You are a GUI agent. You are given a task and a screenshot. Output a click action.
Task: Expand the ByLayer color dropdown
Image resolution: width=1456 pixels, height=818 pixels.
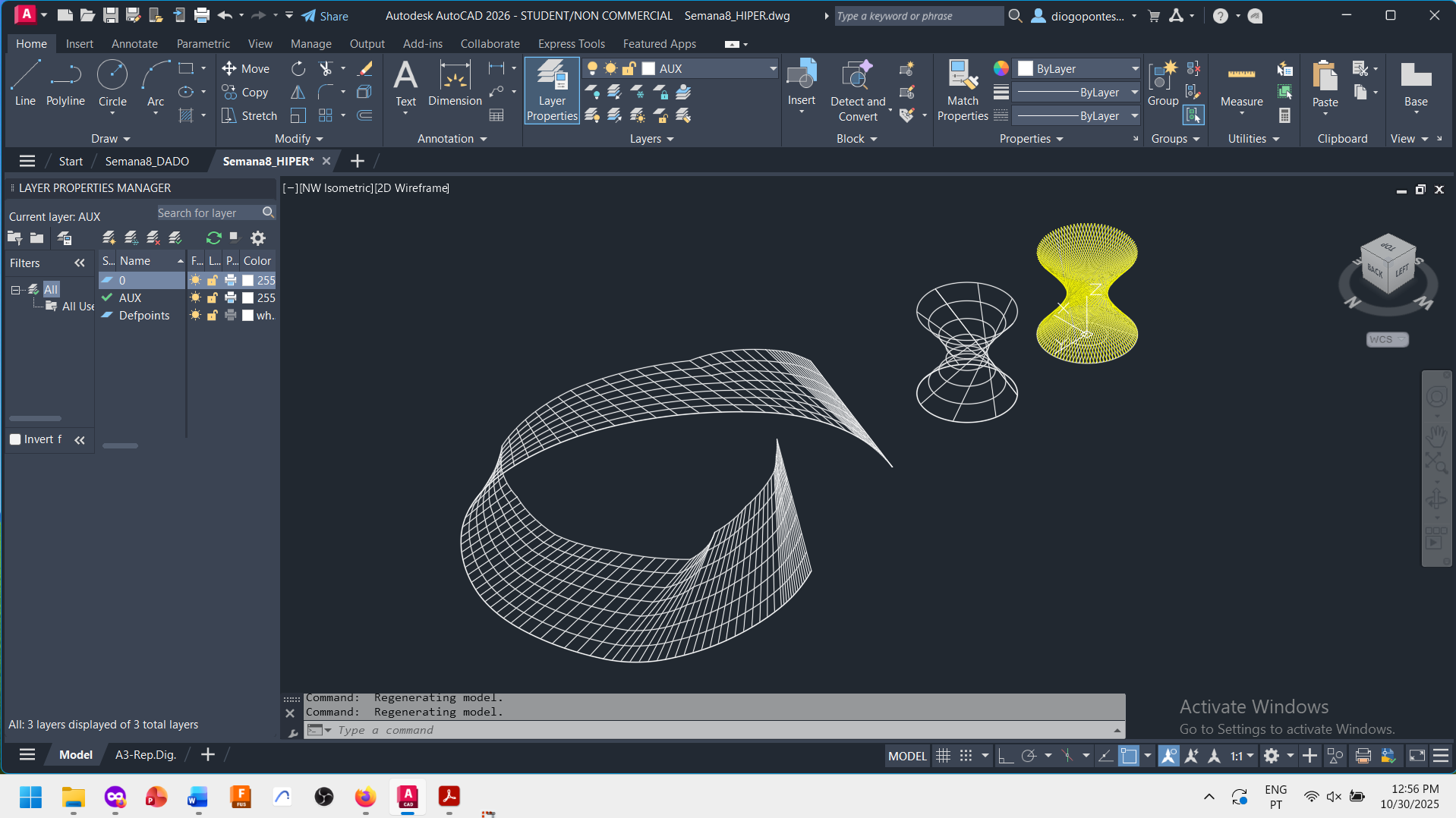coord(1135,68)
